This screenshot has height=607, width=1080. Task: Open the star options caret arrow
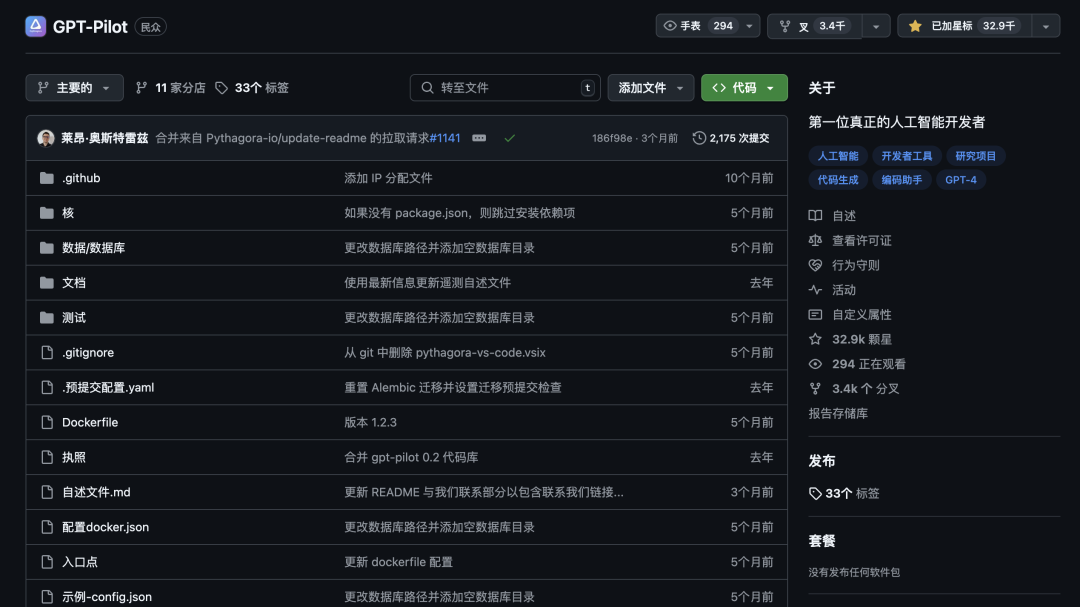[x=1046, y=25]
